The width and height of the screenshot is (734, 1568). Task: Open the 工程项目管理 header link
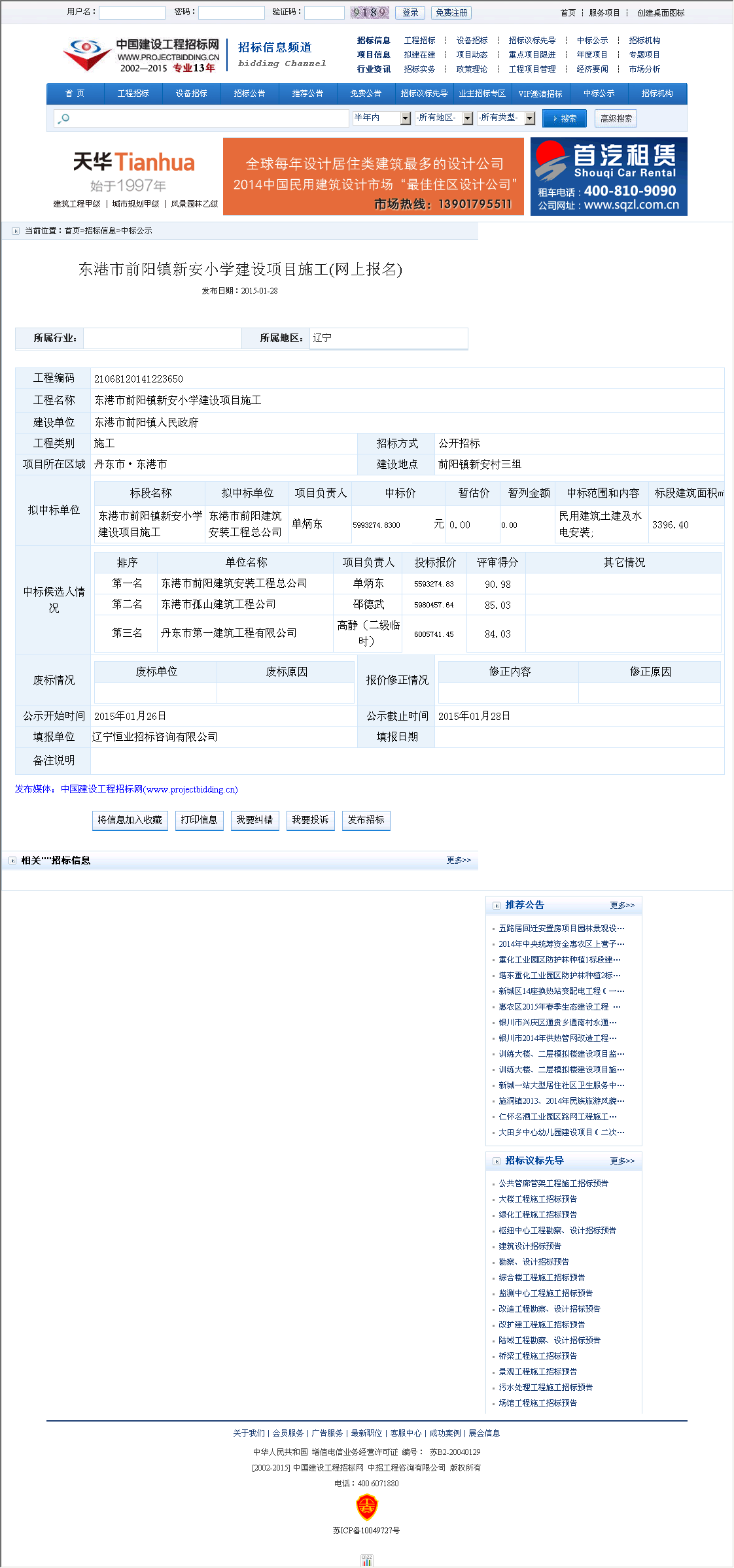coord(533,69)
